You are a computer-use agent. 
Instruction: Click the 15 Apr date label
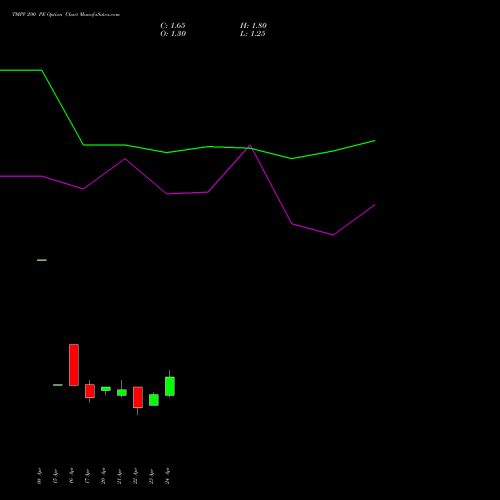click(x=55, y=476)
